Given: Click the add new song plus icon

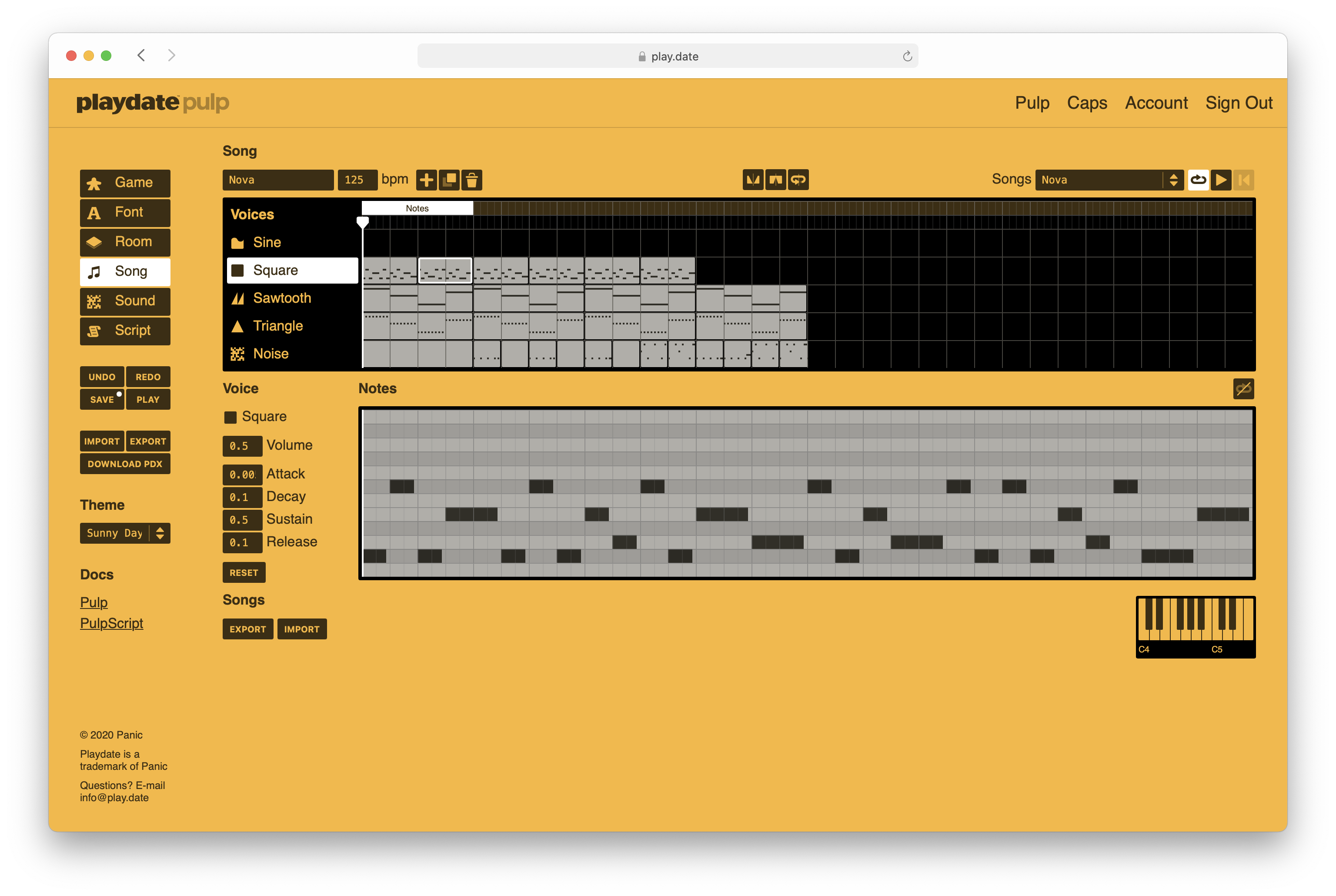Looking at the screenshot, I should pos(426,180).
